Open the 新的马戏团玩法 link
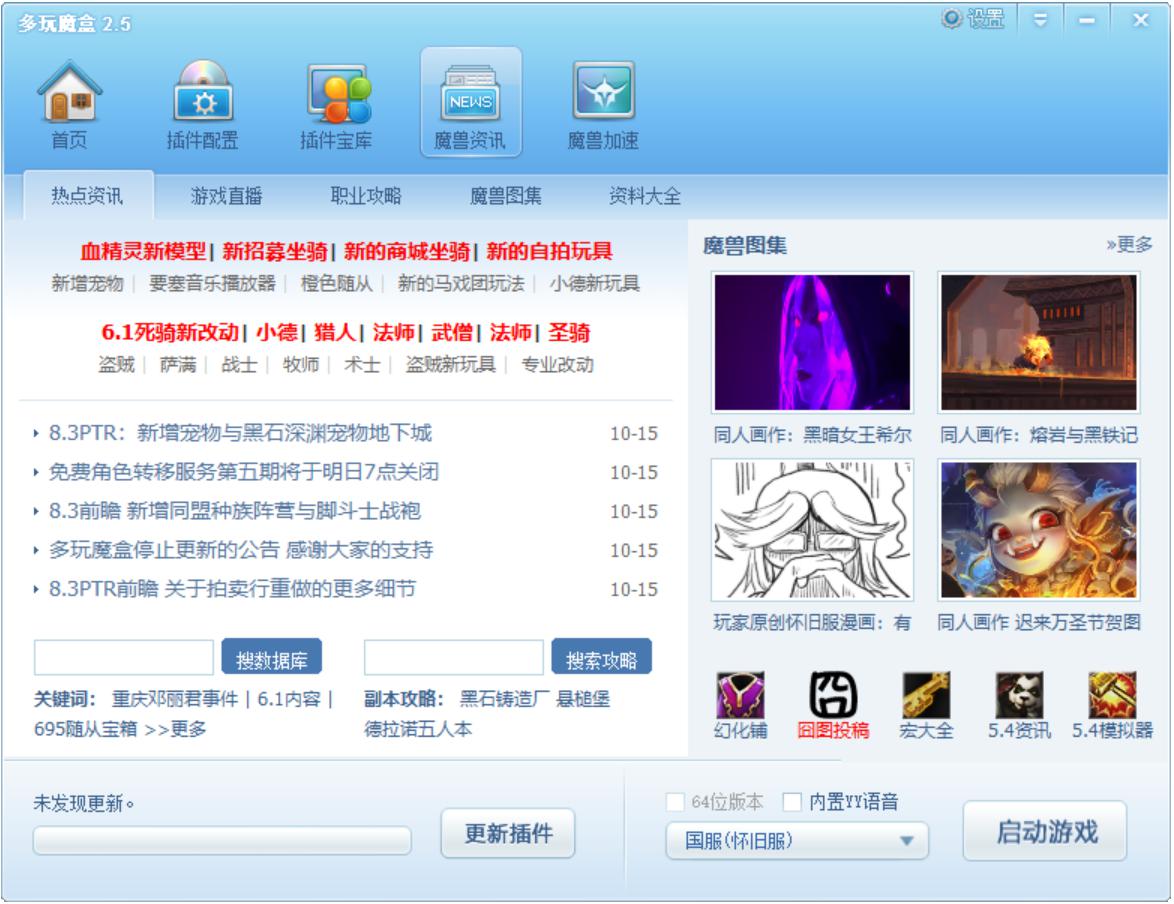 [461, 283]
